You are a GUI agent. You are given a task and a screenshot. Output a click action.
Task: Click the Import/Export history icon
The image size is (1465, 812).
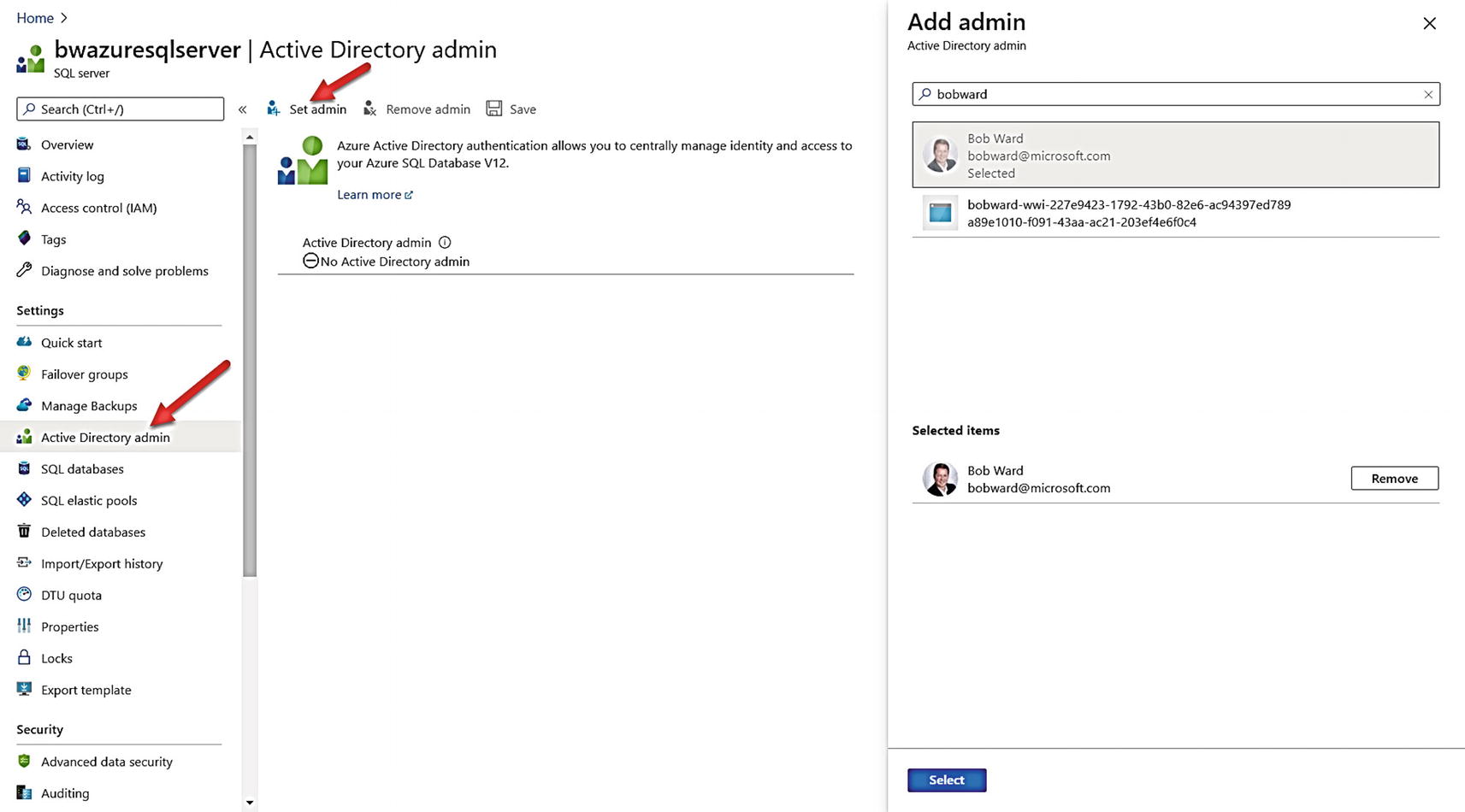[24, 563]
